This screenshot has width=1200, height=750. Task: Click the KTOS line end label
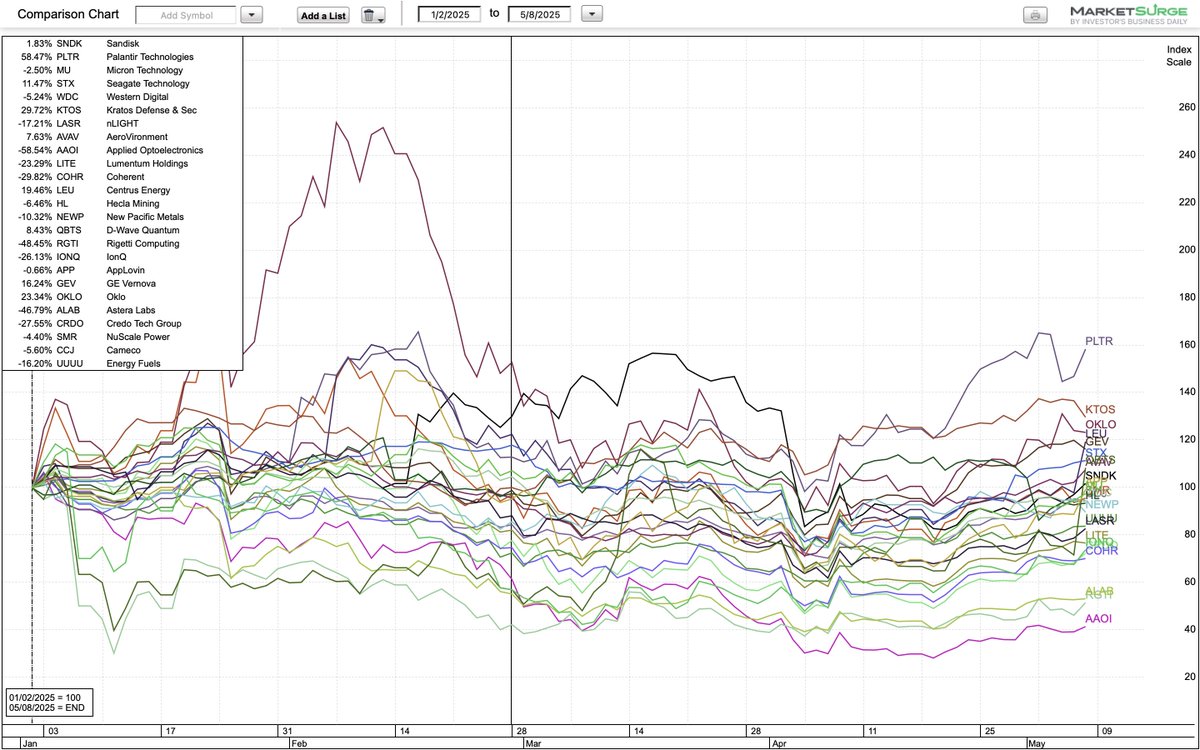[x=1100, y=410]
